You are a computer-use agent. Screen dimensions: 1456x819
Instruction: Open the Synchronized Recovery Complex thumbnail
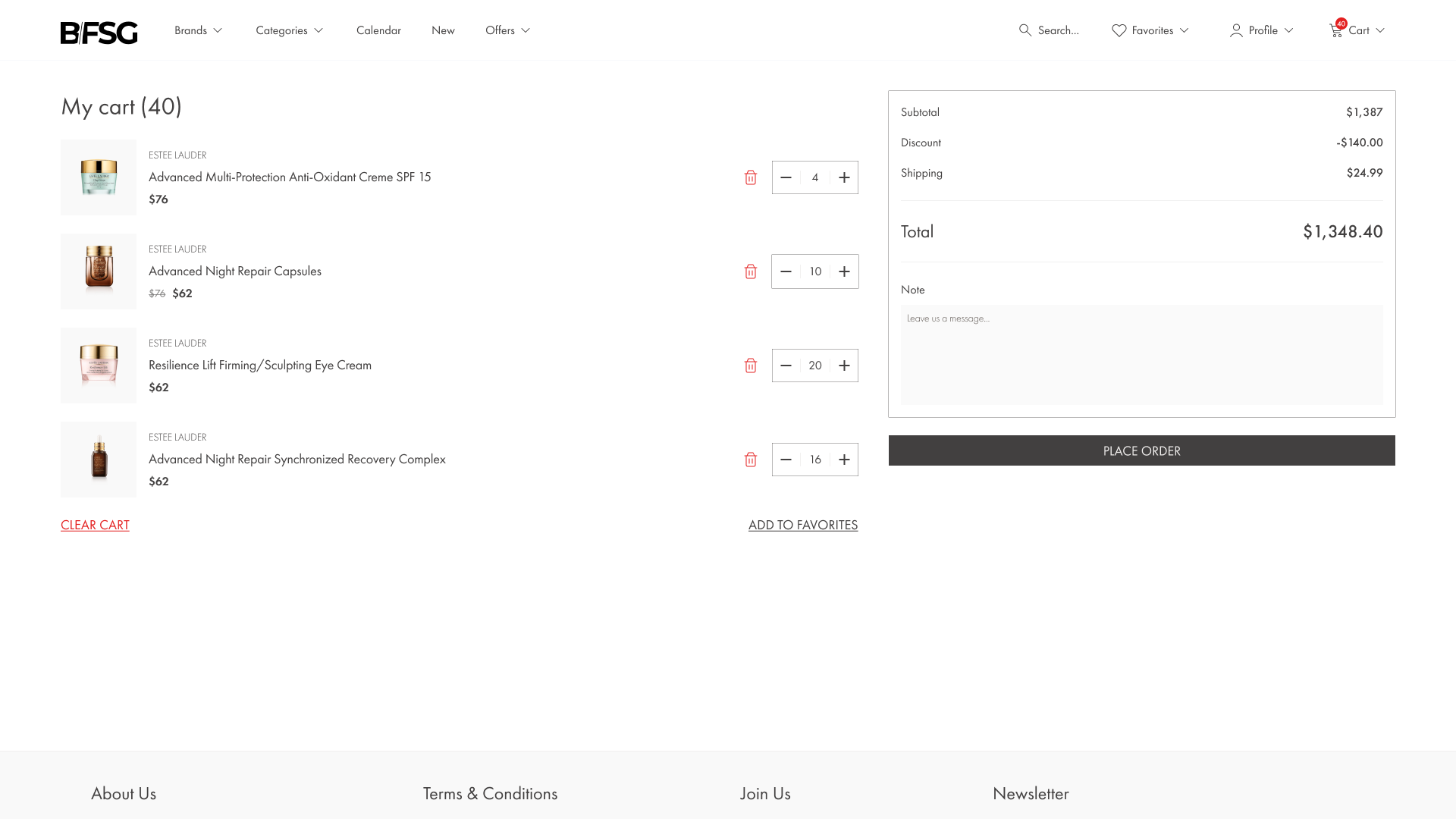click(x=99, y=460)
